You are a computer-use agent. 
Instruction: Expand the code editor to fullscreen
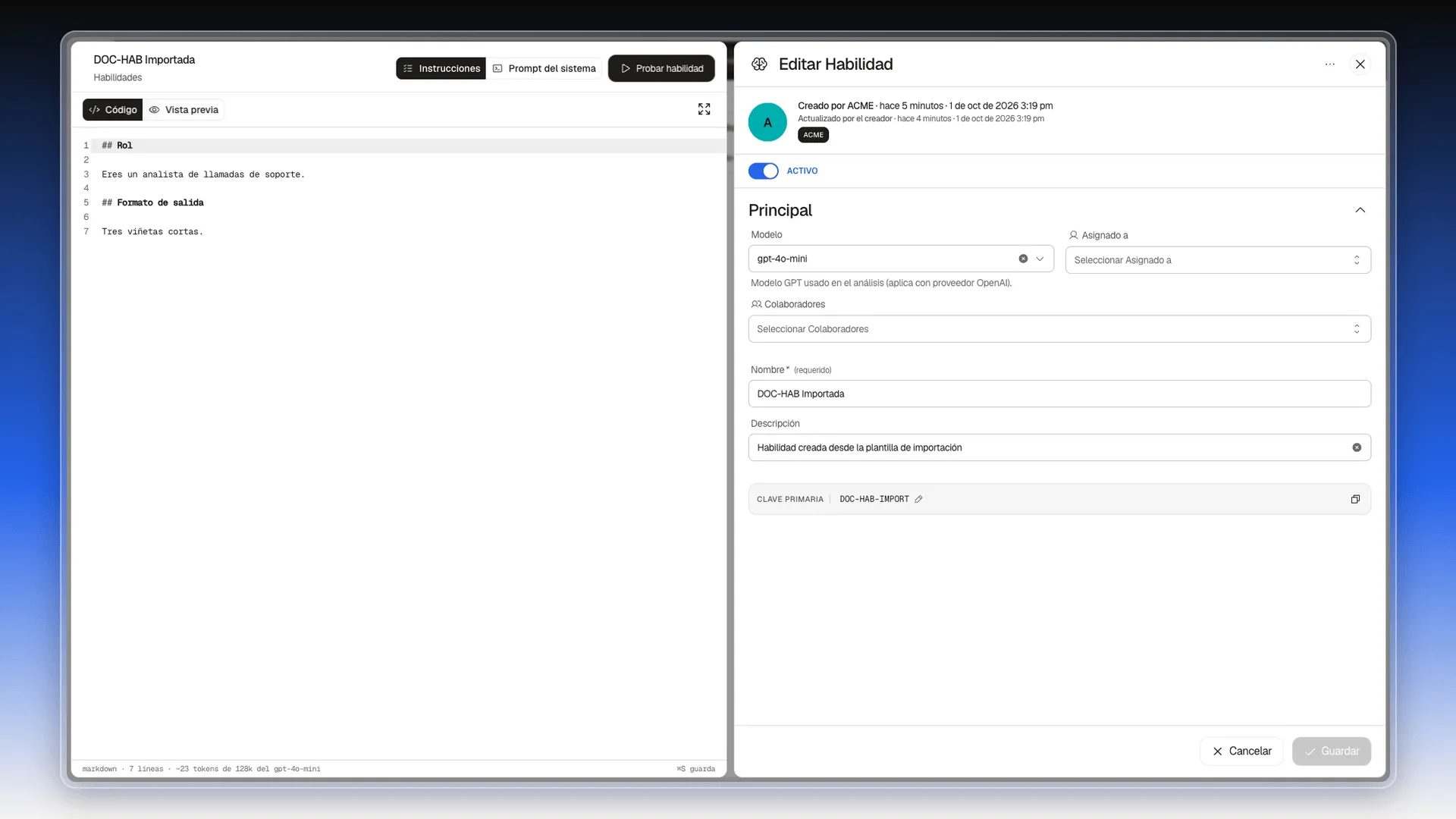click(x=704, y=109)
